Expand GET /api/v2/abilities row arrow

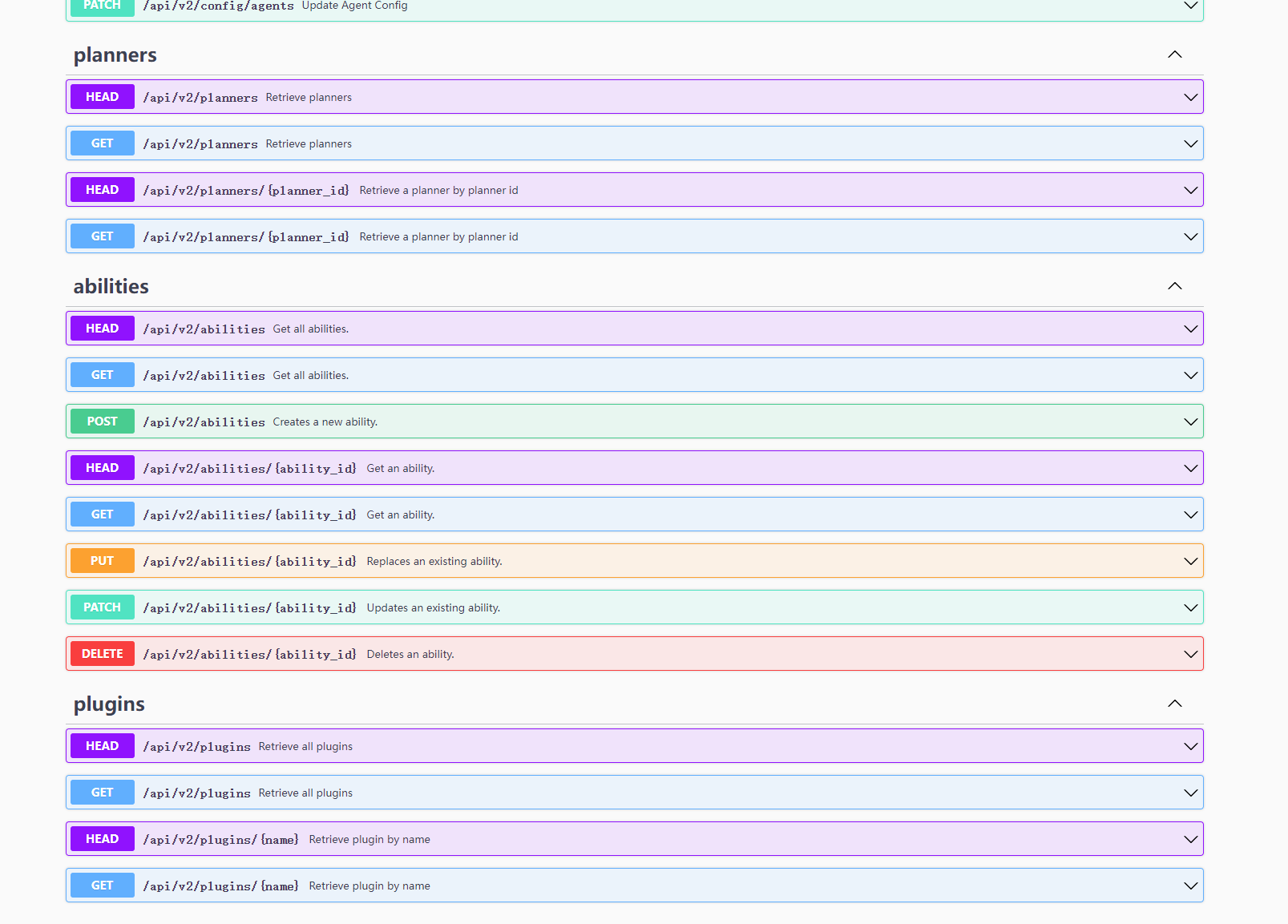[1190, 375]
